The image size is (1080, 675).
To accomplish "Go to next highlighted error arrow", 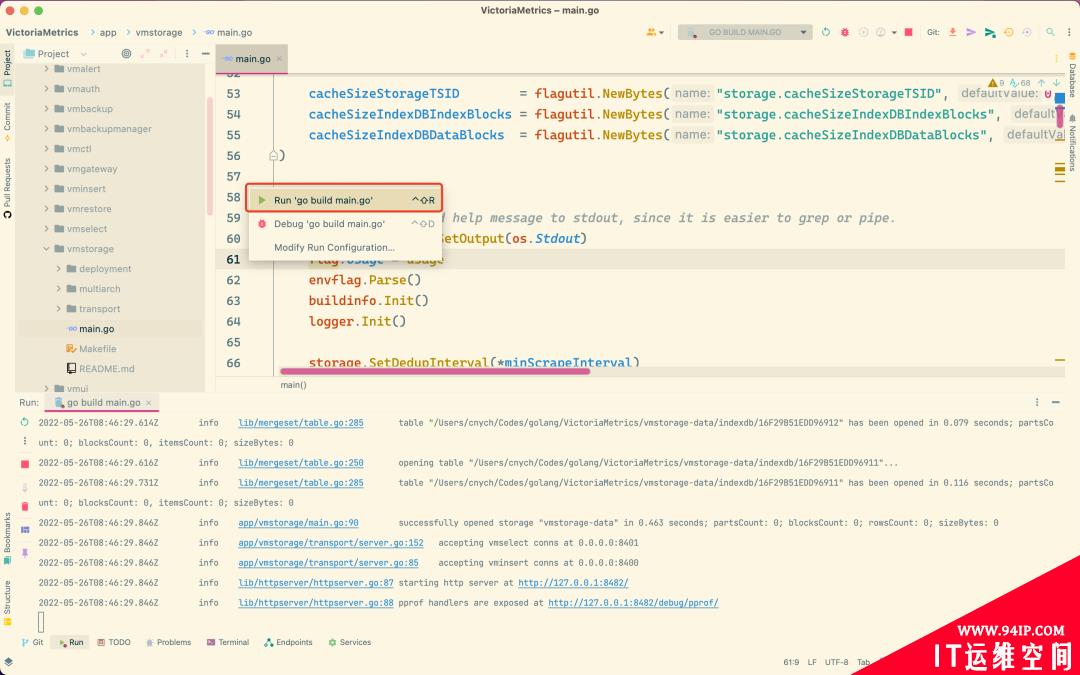I will (1057, 83).
